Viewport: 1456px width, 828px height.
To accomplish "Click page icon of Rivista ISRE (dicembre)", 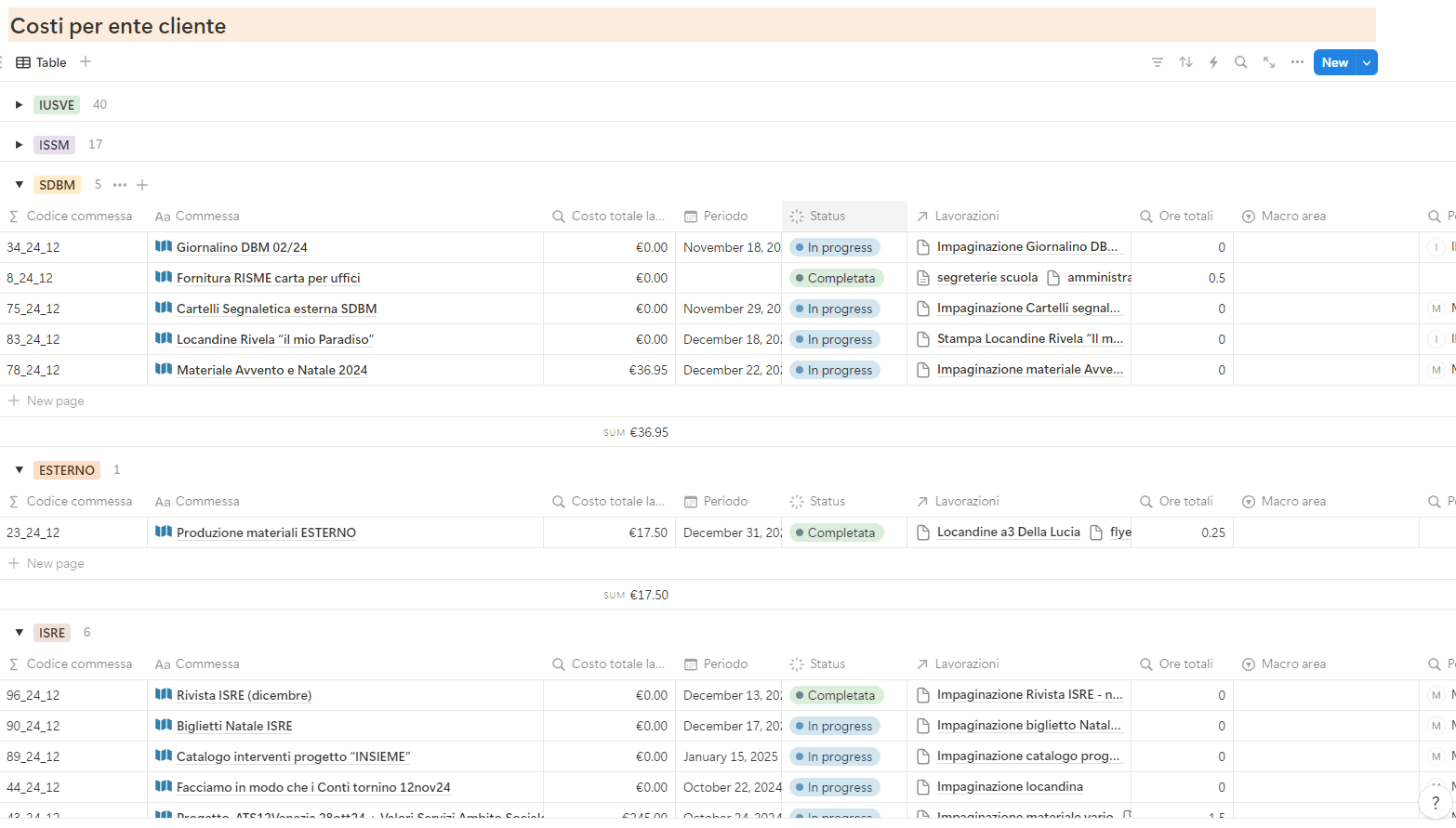I will coord(164,694).
